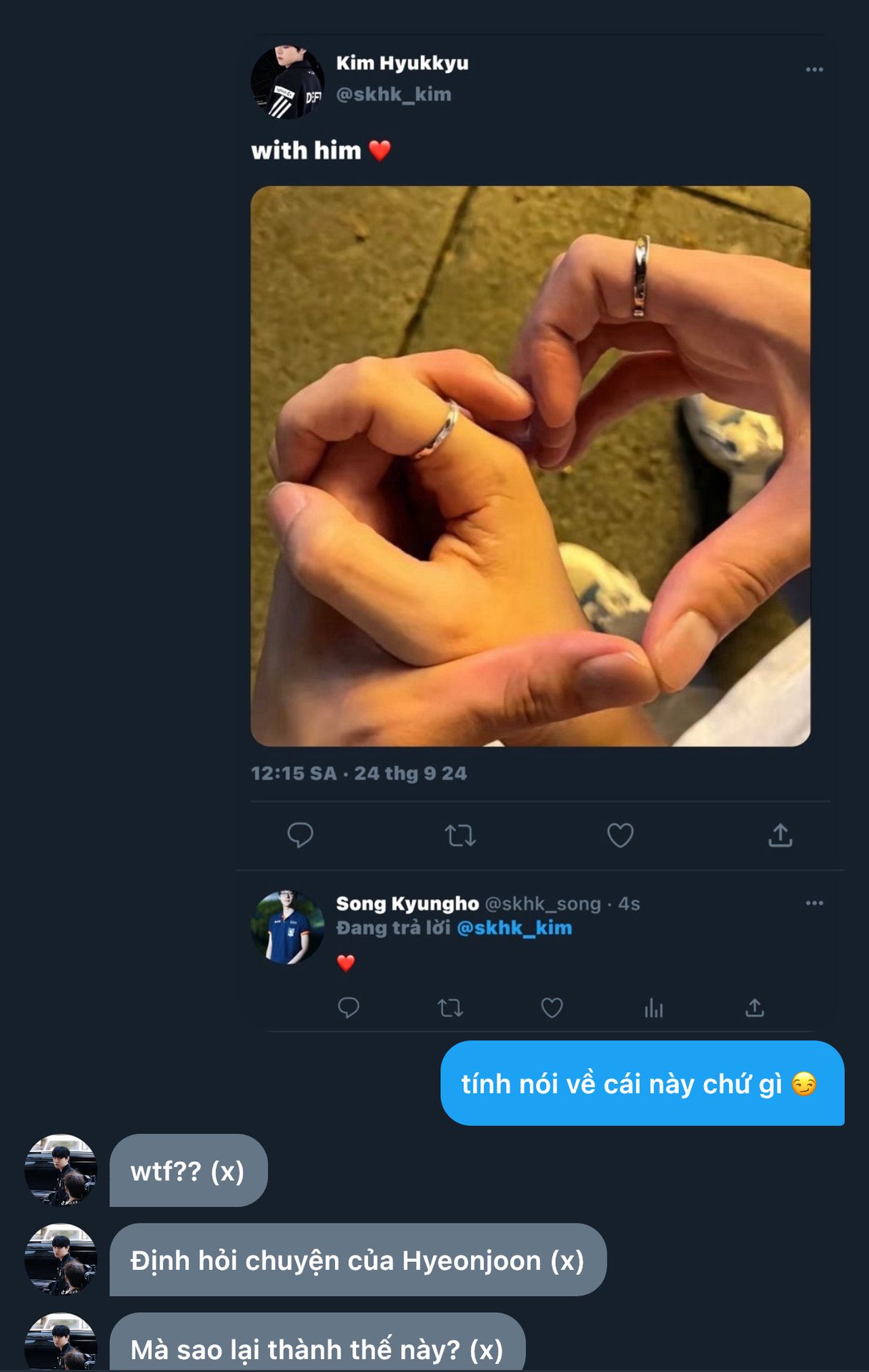The image size is (869, 1372).
Task: Like Song Kyungho's heart reply
Action: tap(552, 1008)
